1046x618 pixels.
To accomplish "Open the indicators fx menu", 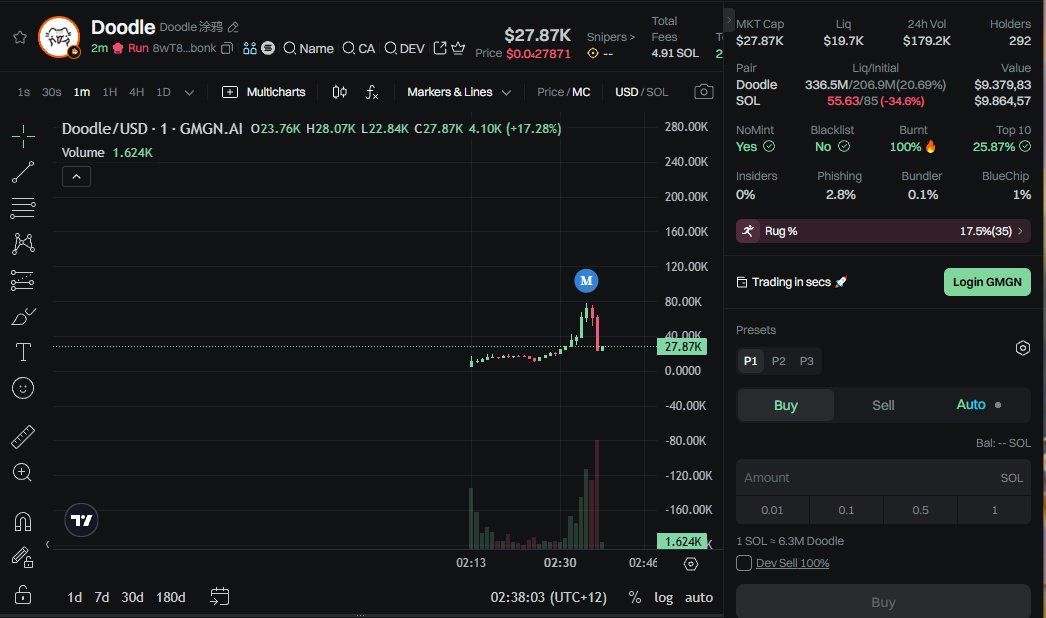I will [x=372, y=92].
